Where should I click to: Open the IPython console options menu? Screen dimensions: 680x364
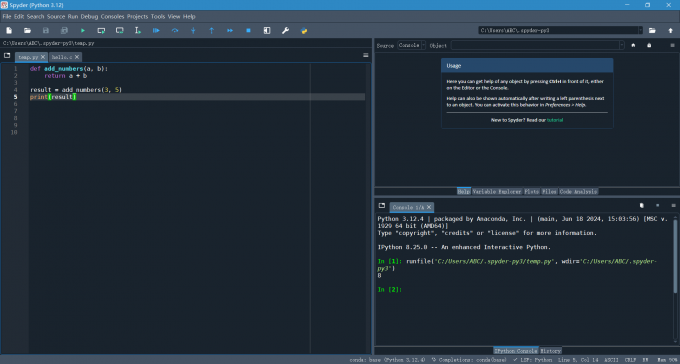click(673, 206)
